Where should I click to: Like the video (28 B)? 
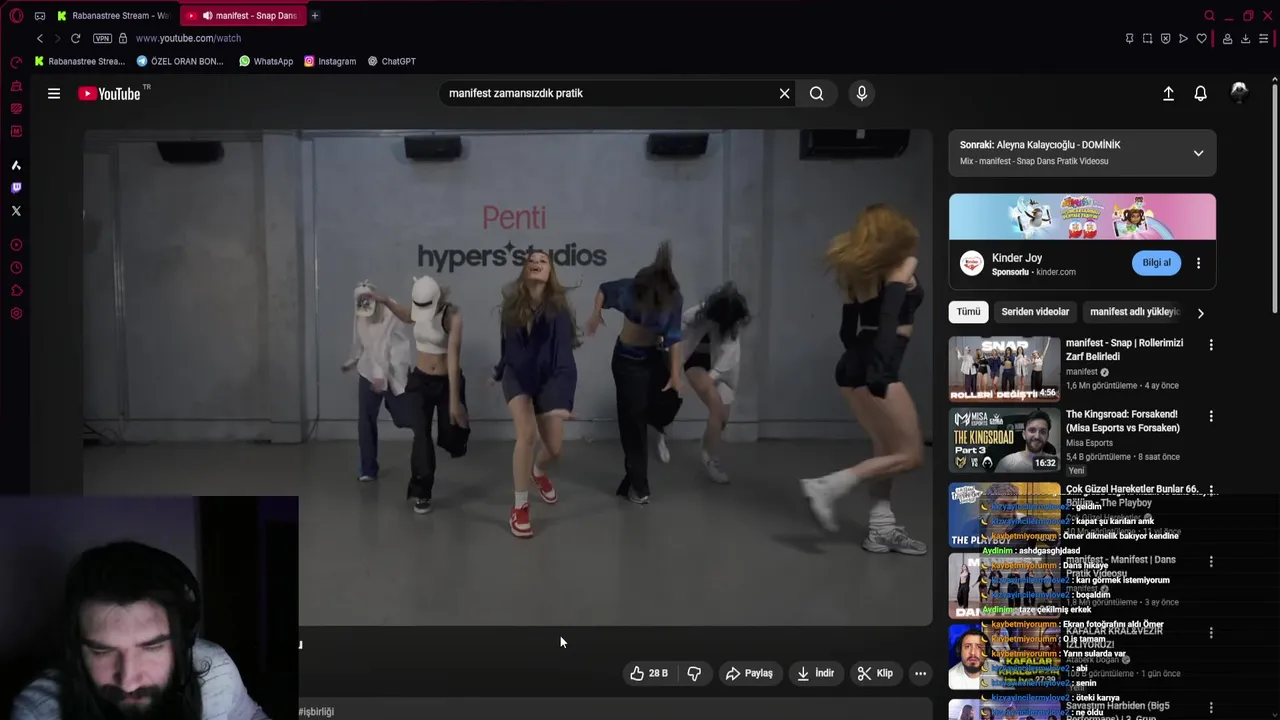click(x=648, y=673)
